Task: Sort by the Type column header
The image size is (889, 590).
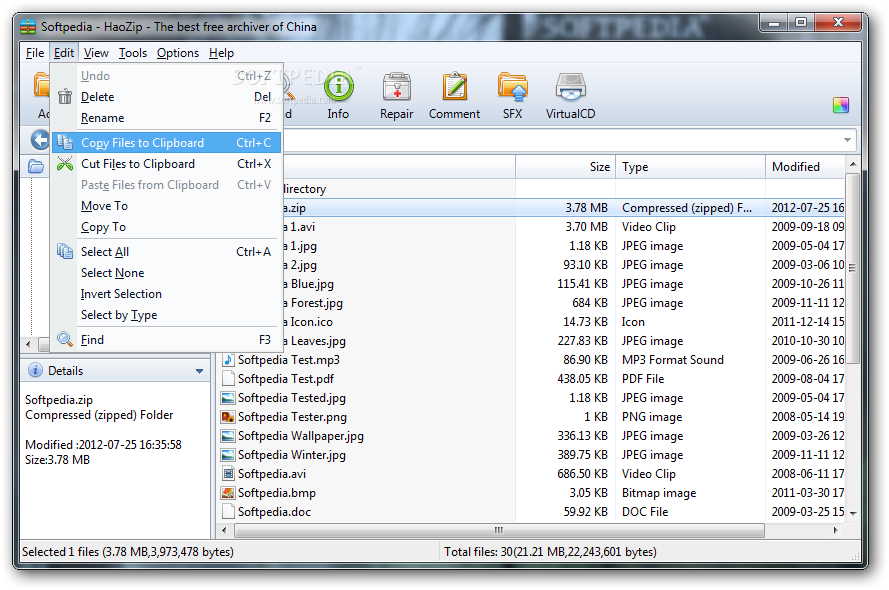Action: (691, 167)
